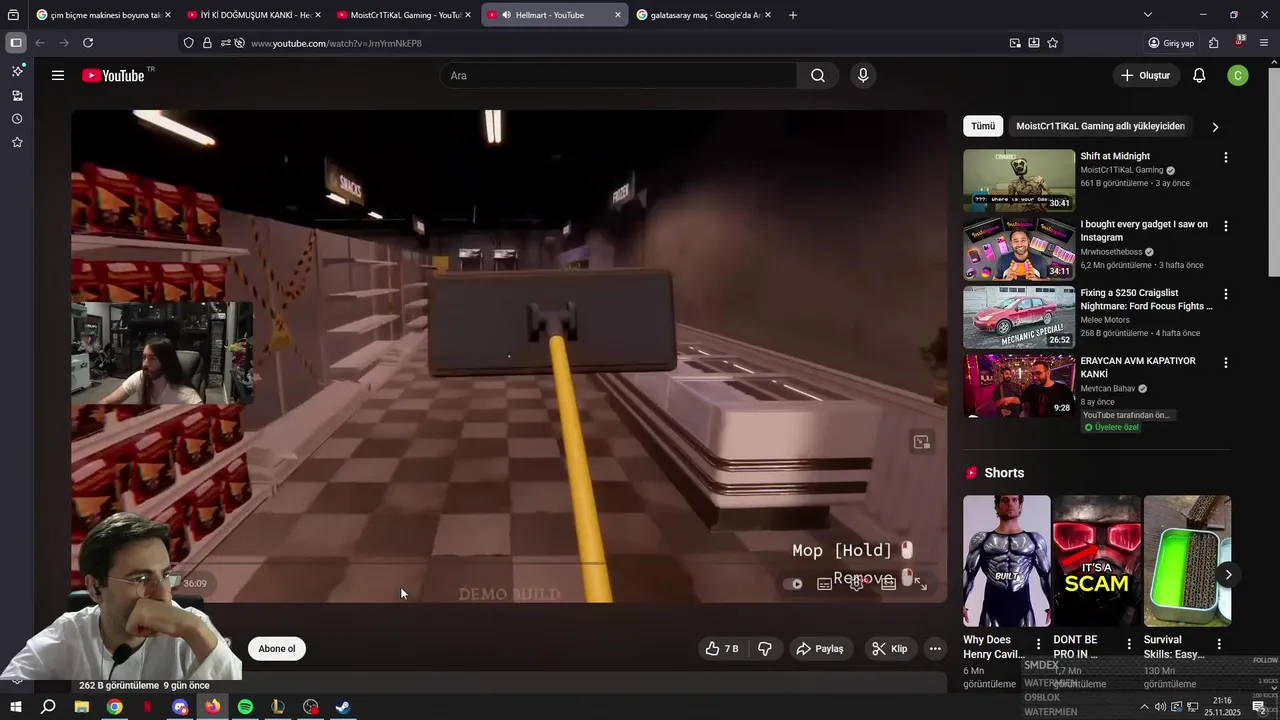Open options for Instagram gadget video
The image size is (1280, 720).
point(1225,226)
